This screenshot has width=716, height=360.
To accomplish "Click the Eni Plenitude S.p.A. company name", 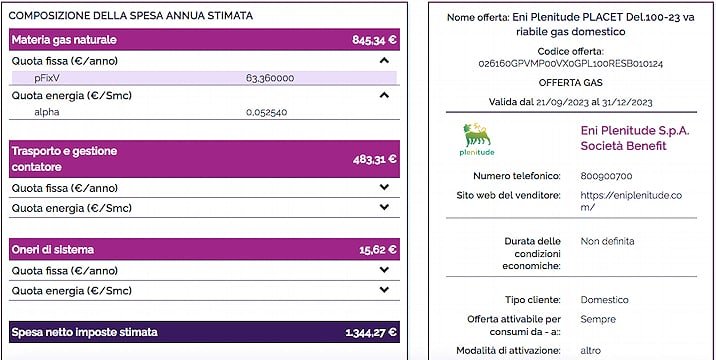I will [635, 138].
